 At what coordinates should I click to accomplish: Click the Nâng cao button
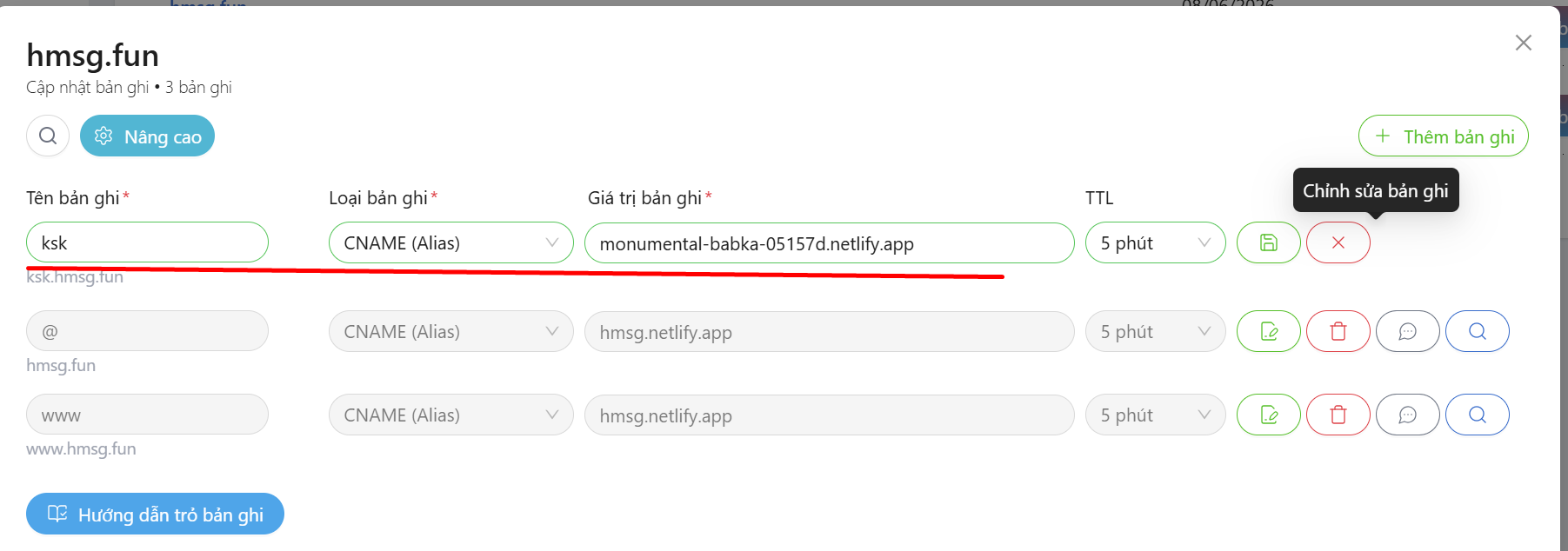(148, 136)
